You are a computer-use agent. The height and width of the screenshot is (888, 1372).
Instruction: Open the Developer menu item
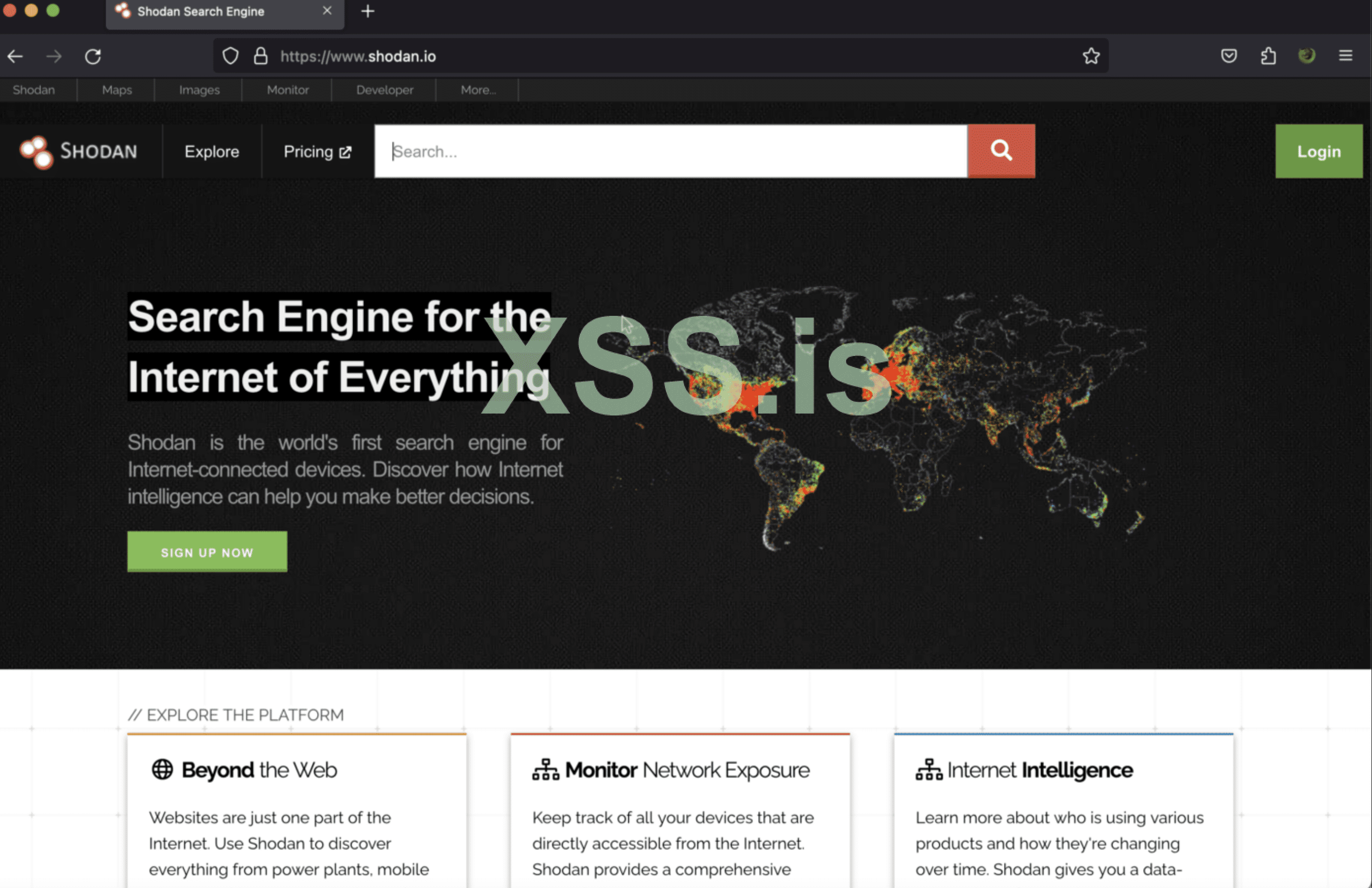[x=385, y=90]
